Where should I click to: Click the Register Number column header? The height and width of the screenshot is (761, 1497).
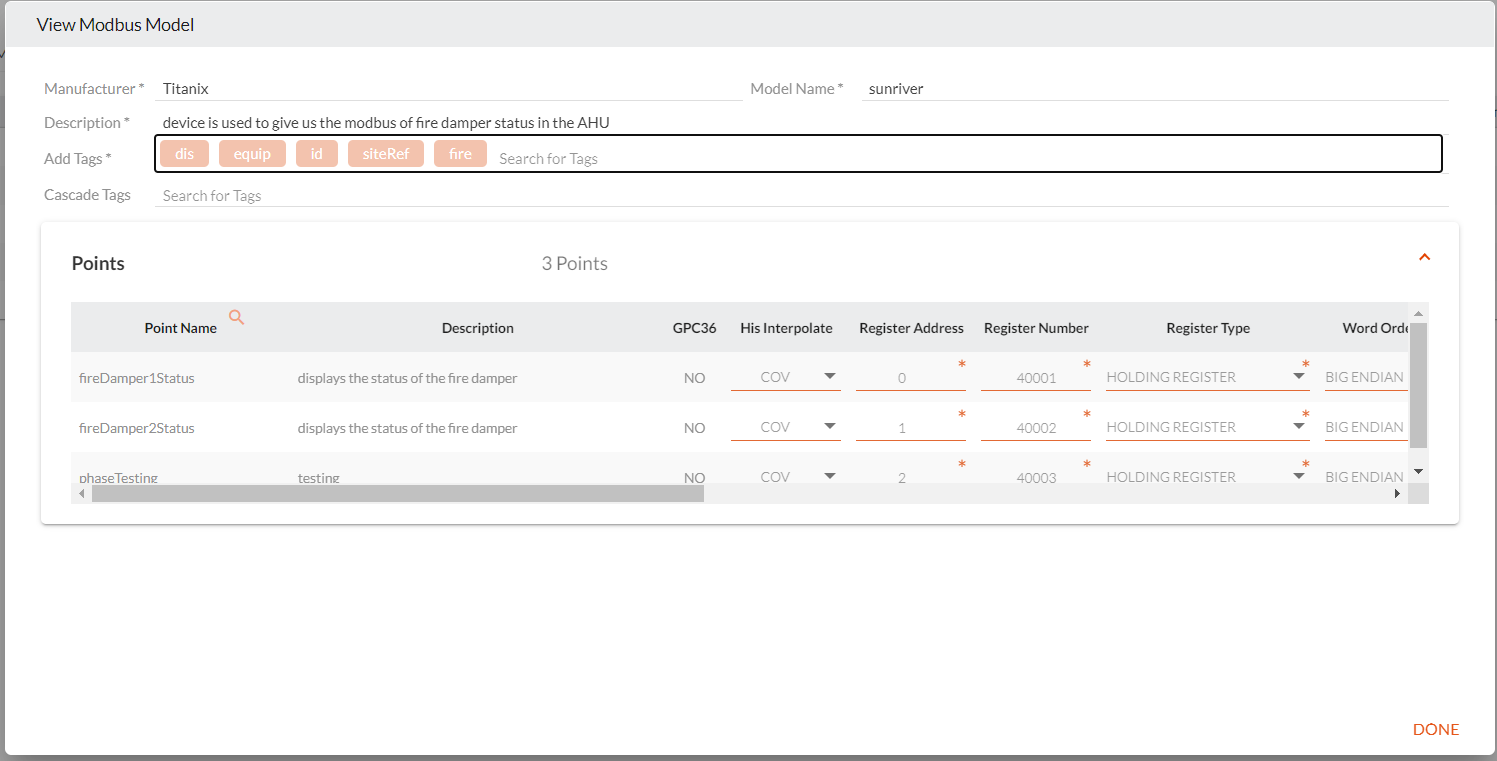(1036, 328)
